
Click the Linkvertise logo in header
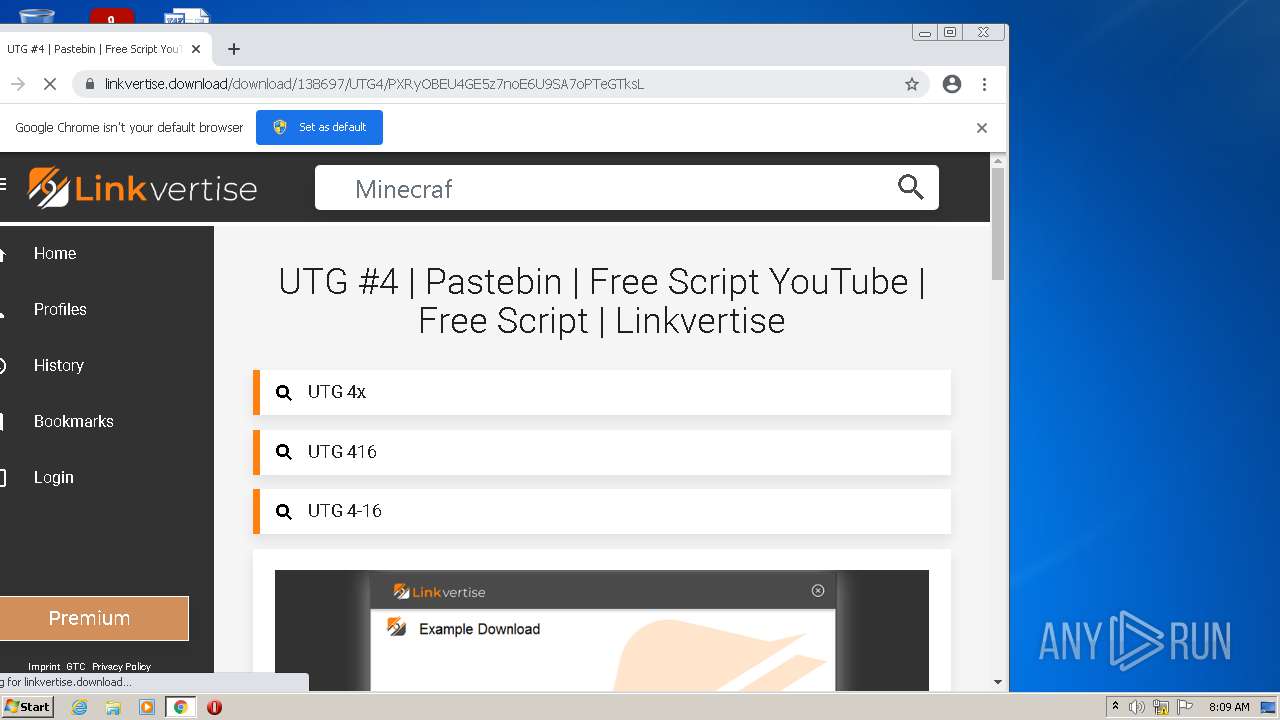click(x=142, y=187)
